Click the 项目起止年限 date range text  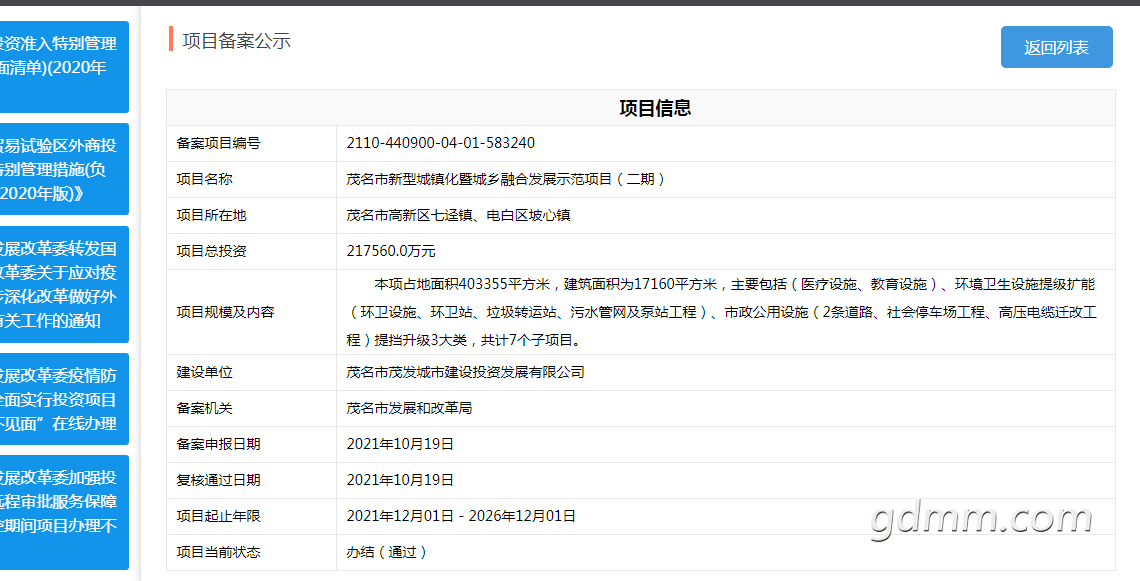[461, 516]
